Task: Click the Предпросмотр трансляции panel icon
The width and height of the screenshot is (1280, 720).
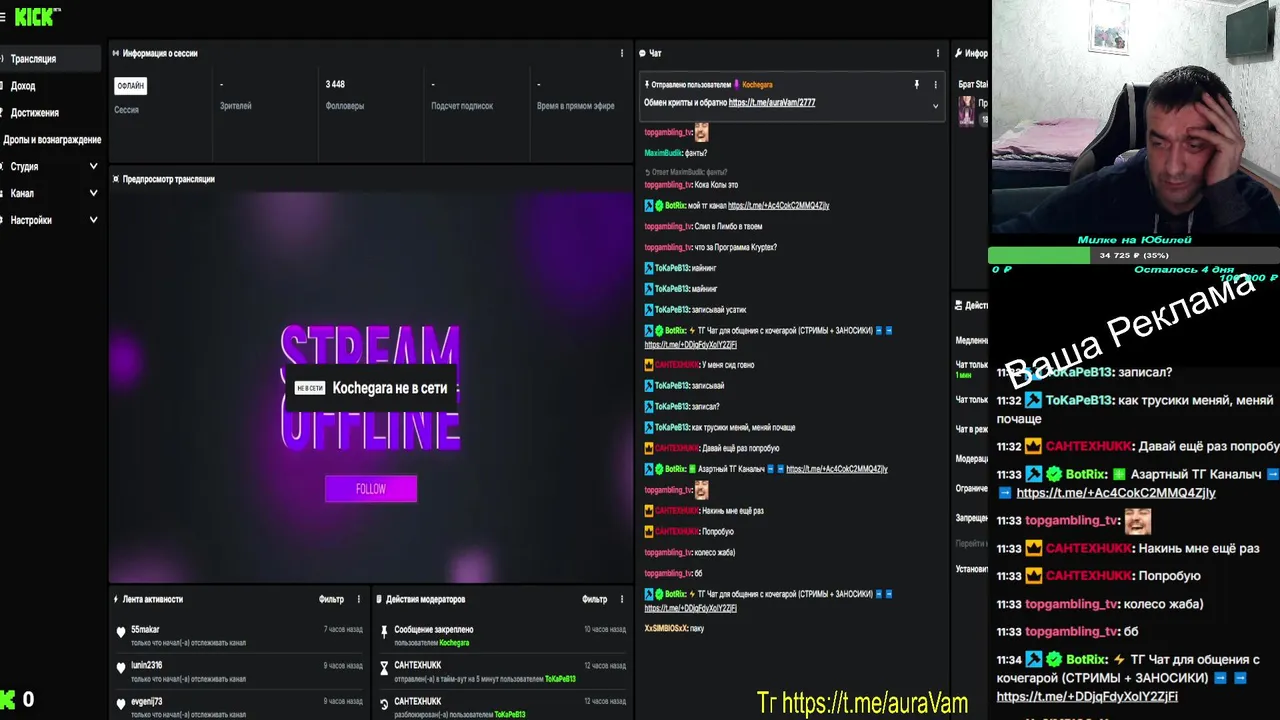Action: coord(116,179)
